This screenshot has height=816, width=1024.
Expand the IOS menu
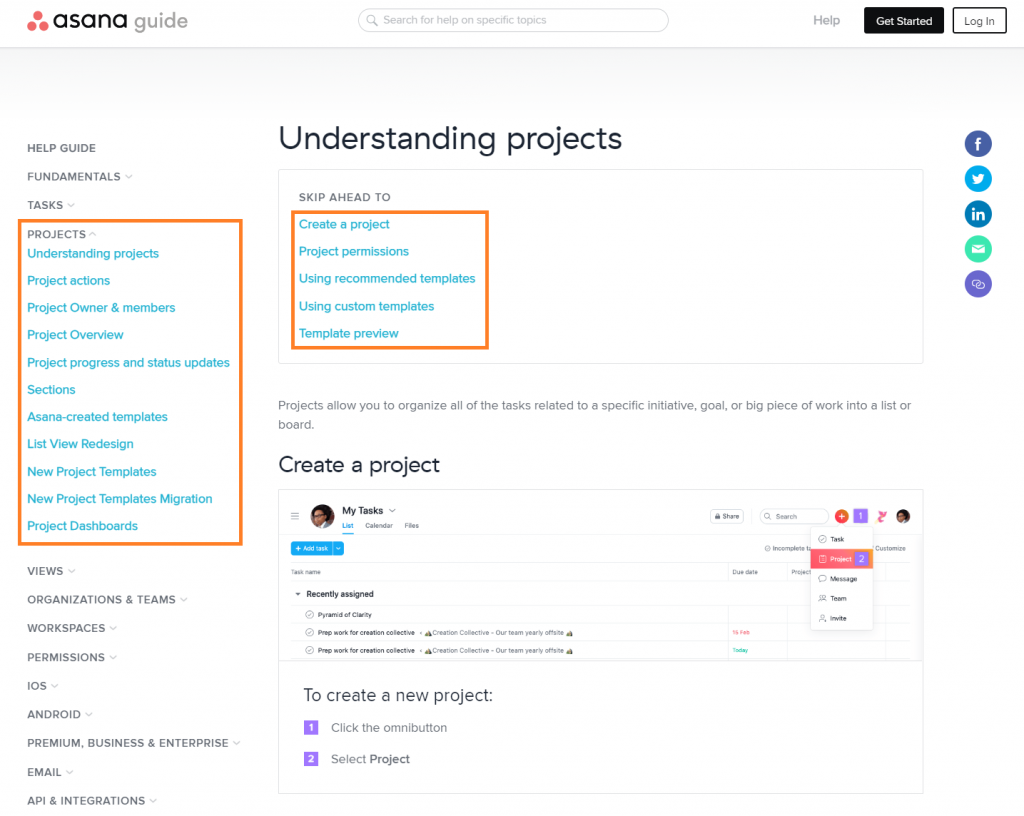pos(42,686)
